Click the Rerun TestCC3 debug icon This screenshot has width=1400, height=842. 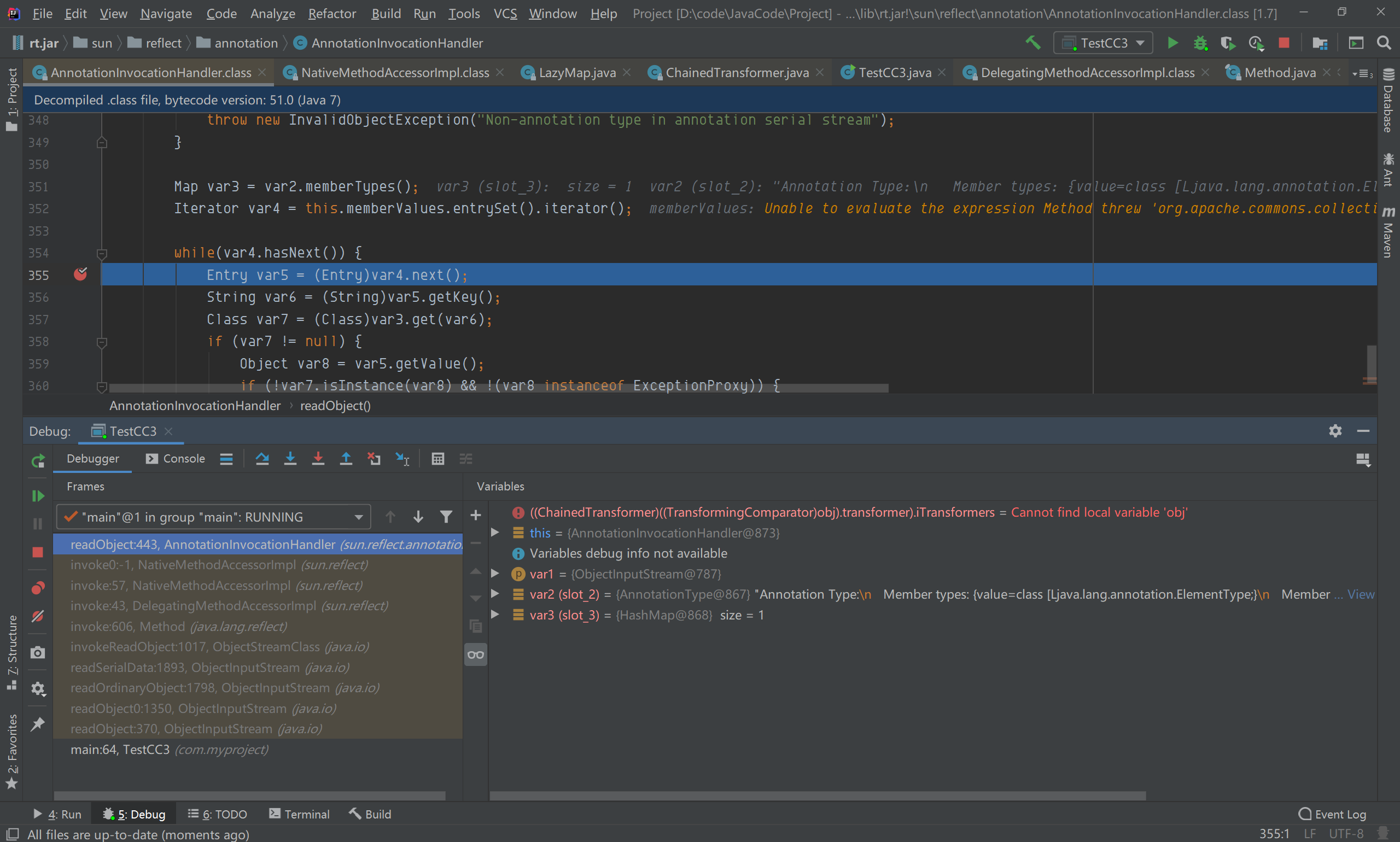tap(37, 461)
